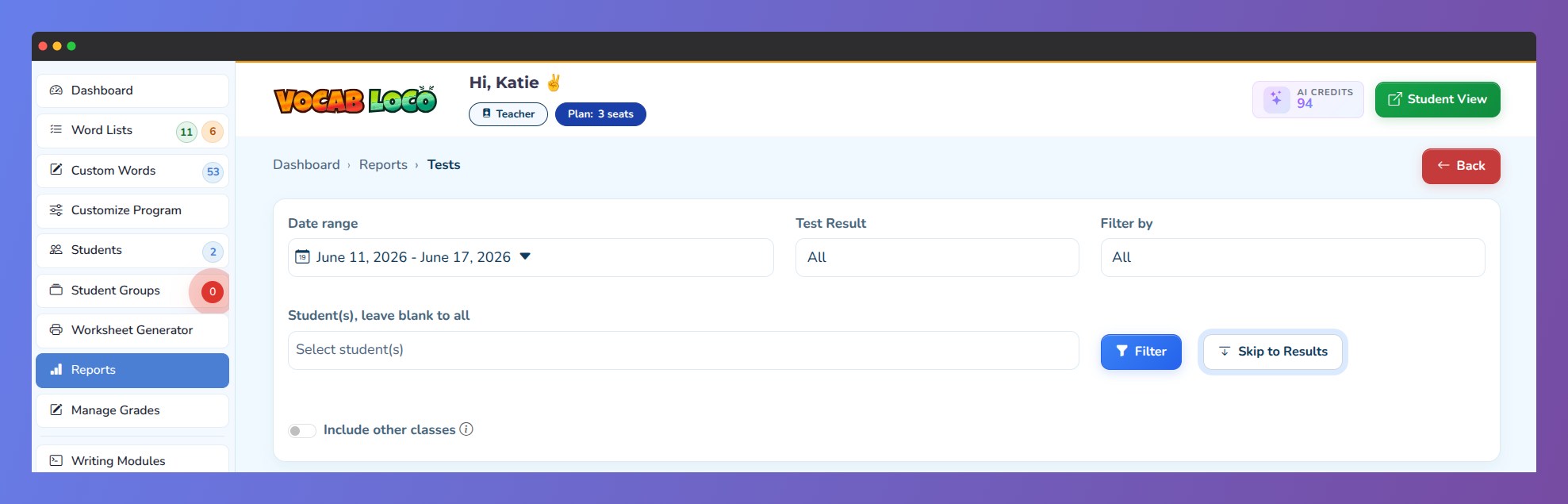Click the blue Filter button
Image resolution: width=1568 pixels, height=504 pixels.
coord(1141,352)
